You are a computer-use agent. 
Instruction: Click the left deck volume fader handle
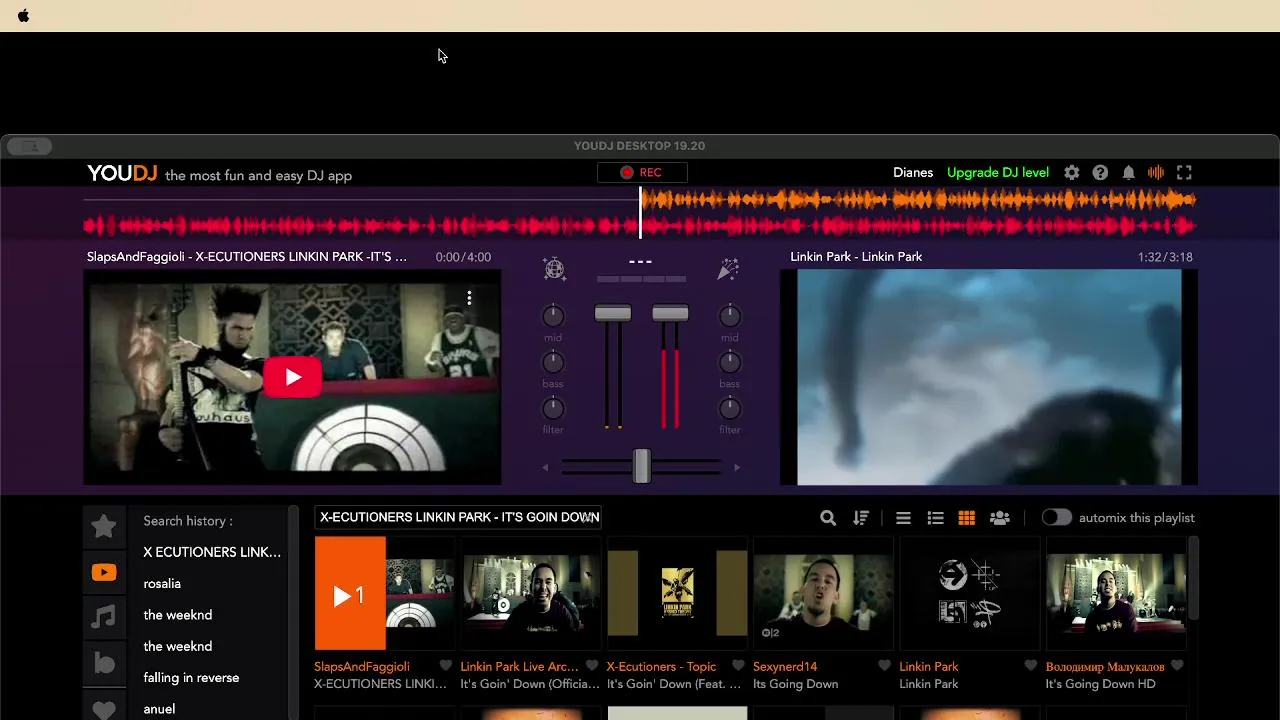coord(613,313)
